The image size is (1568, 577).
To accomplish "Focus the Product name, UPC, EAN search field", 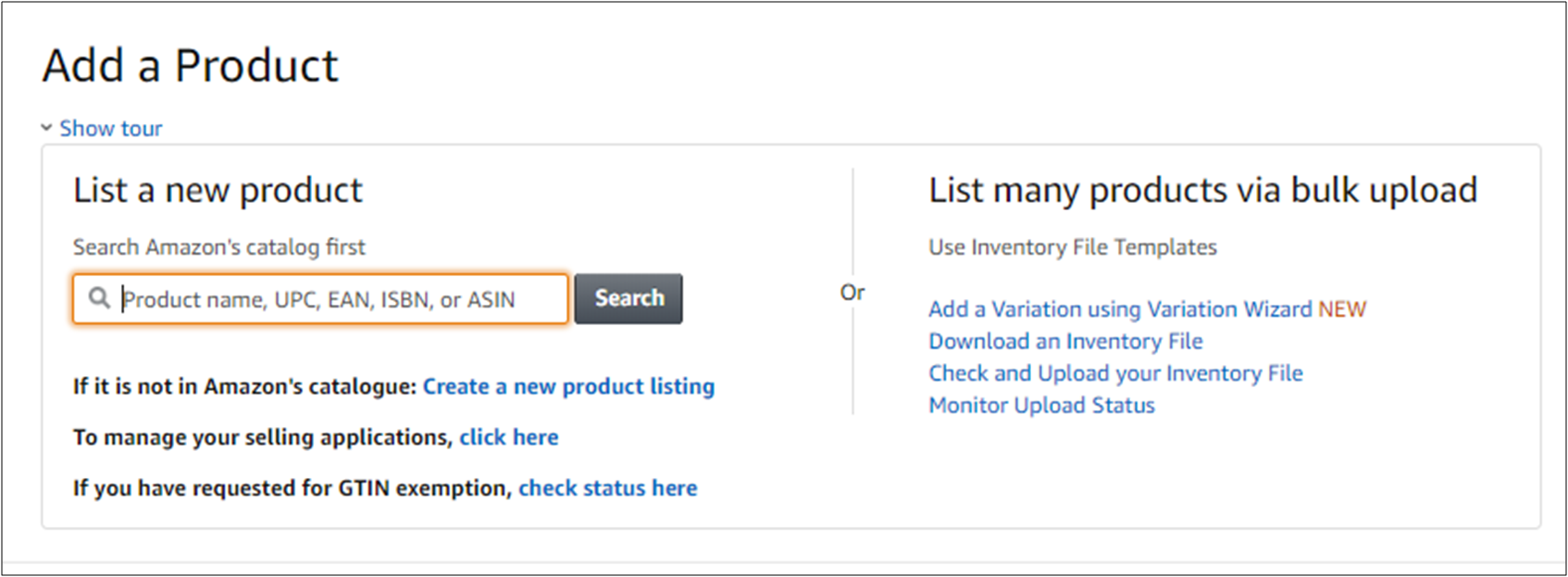I will click(x=333, y=299).
